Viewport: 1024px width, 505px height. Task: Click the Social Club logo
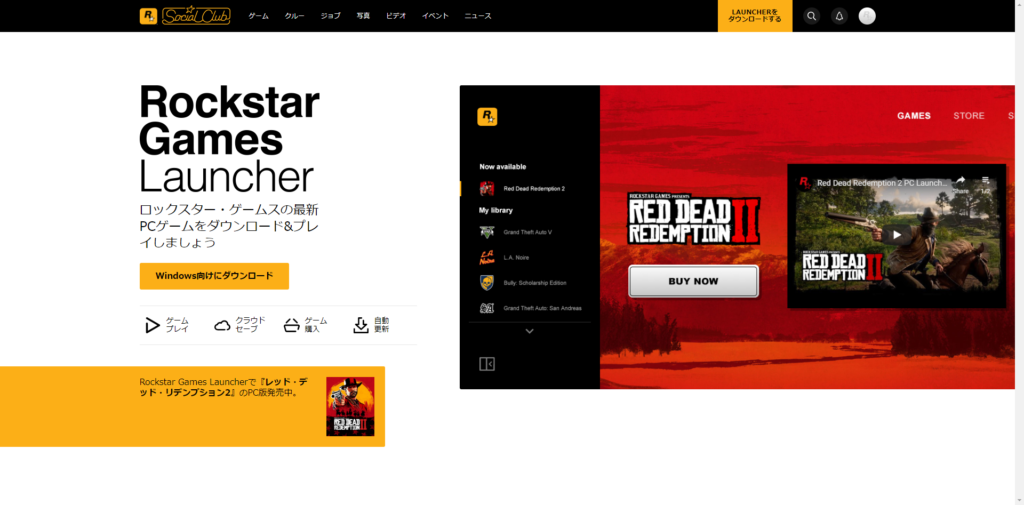point(196,16)
